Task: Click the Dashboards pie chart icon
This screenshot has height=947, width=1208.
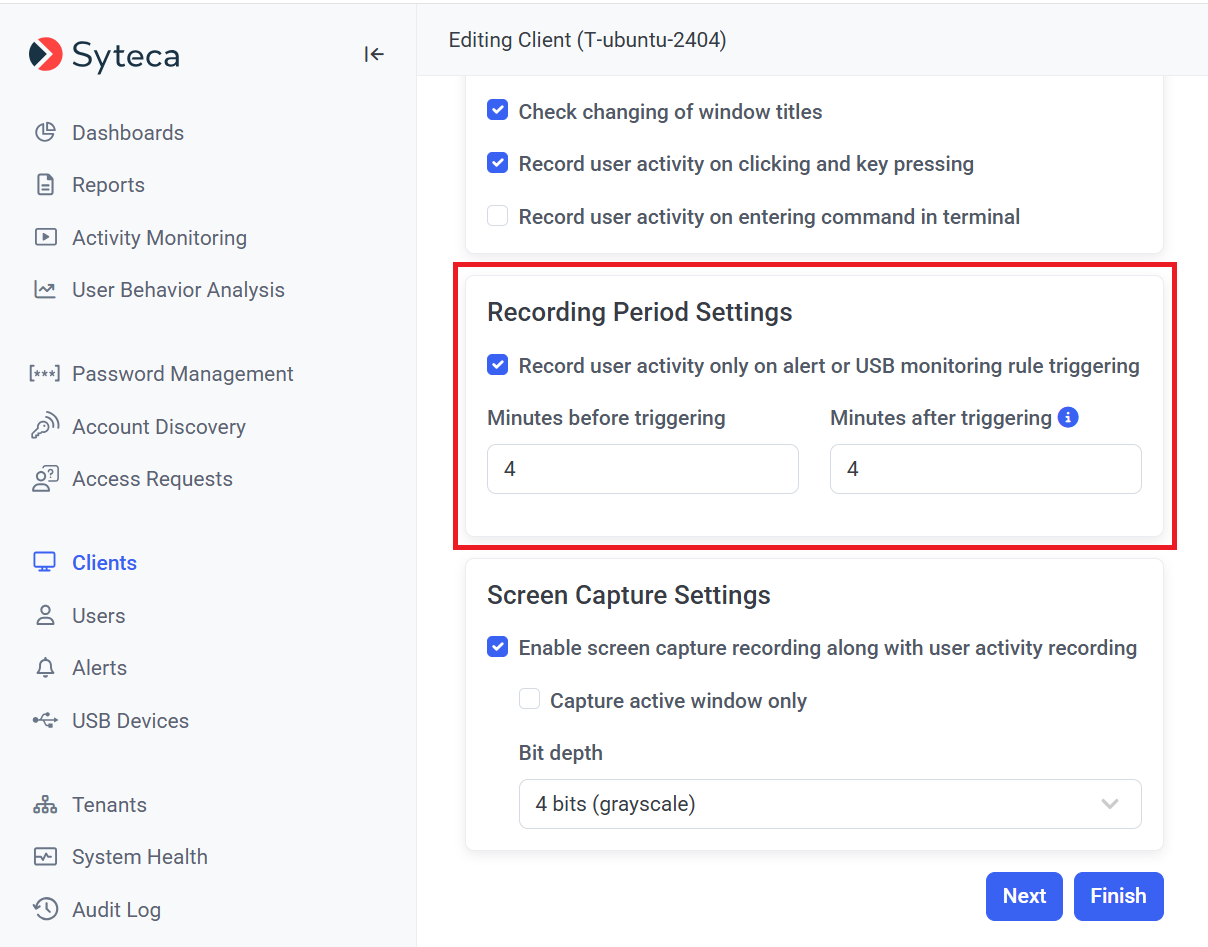Action: tap(45, 133)
